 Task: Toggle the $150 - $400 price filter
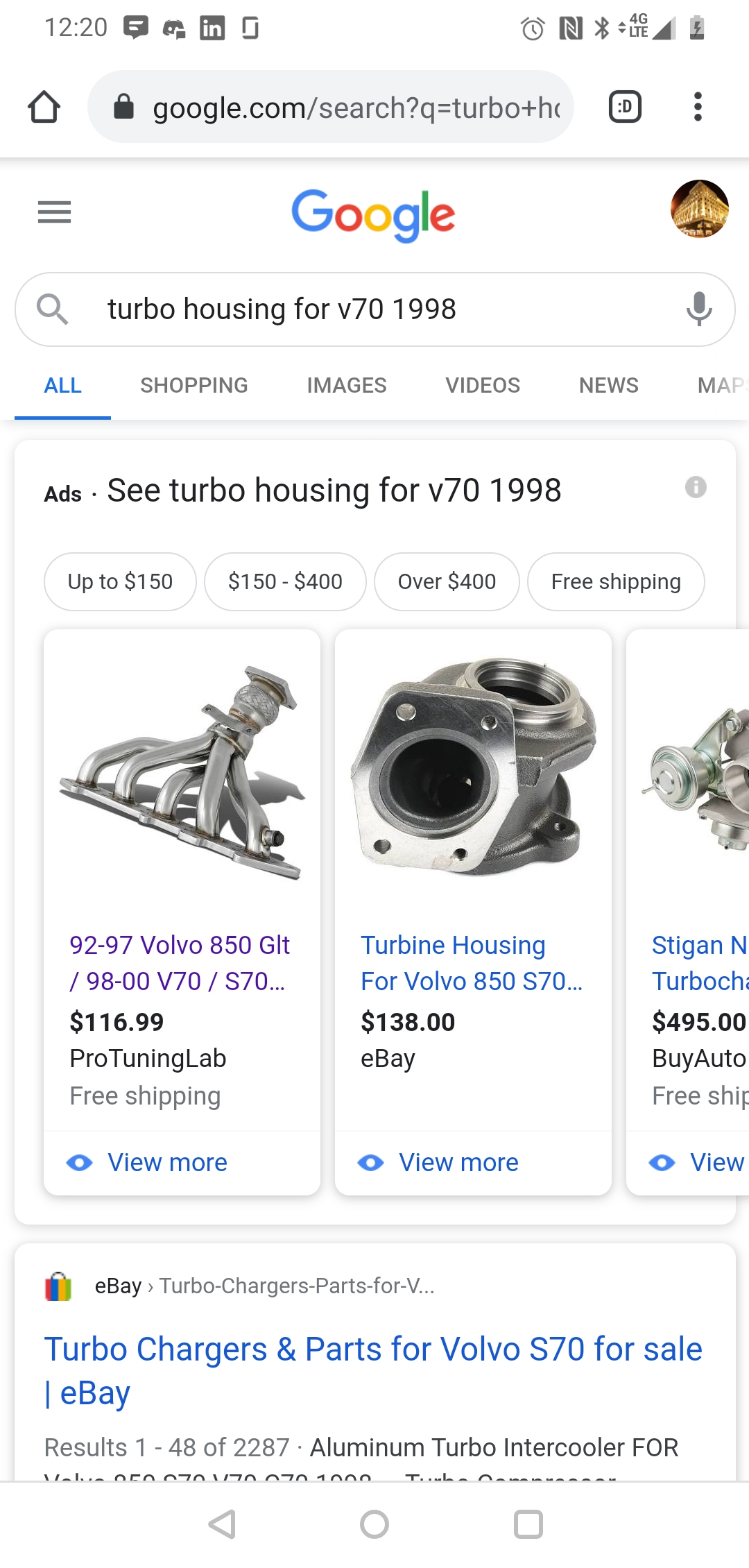285,581
